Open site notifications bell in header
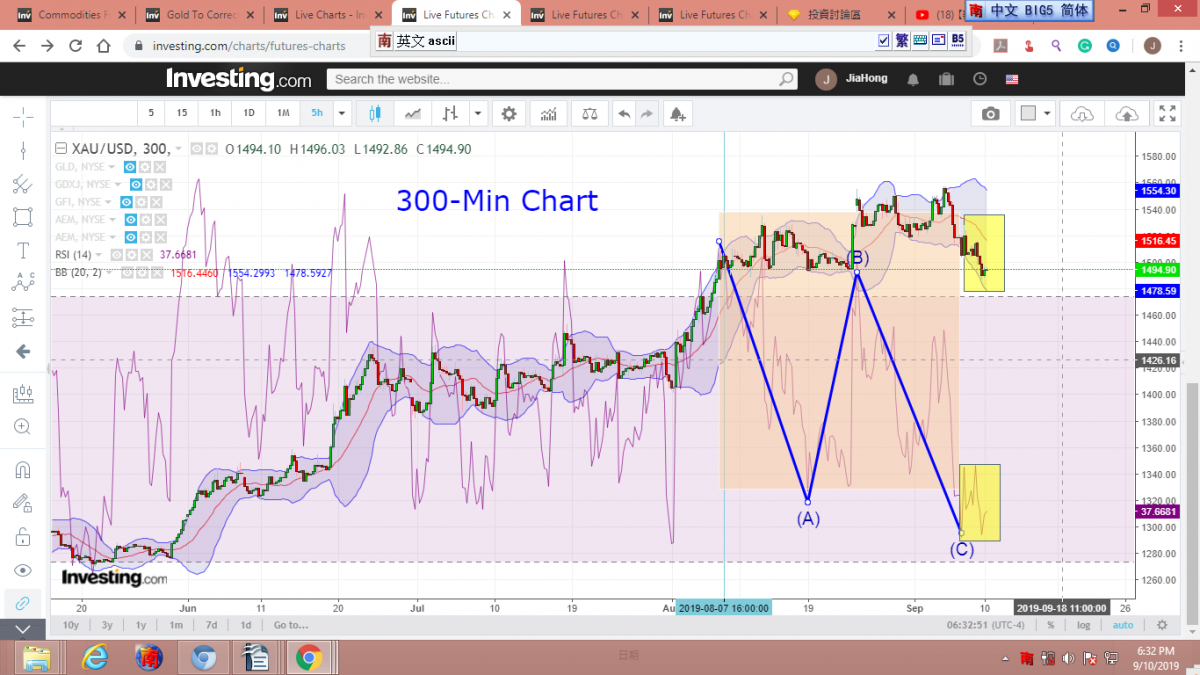This screenshot has height=675, width=1200. (913, 79)
